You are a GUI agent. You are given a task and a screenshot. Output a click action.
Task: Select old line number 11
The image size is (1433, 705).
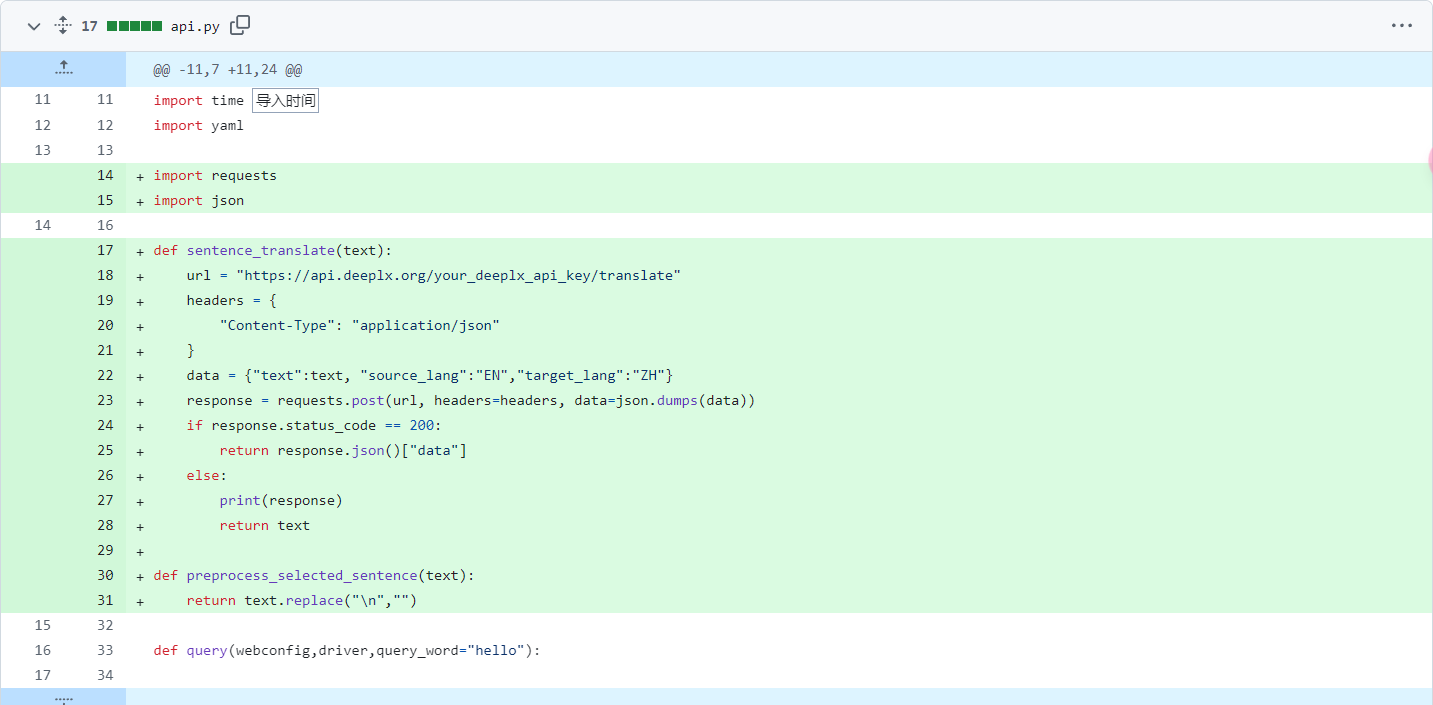42,101
